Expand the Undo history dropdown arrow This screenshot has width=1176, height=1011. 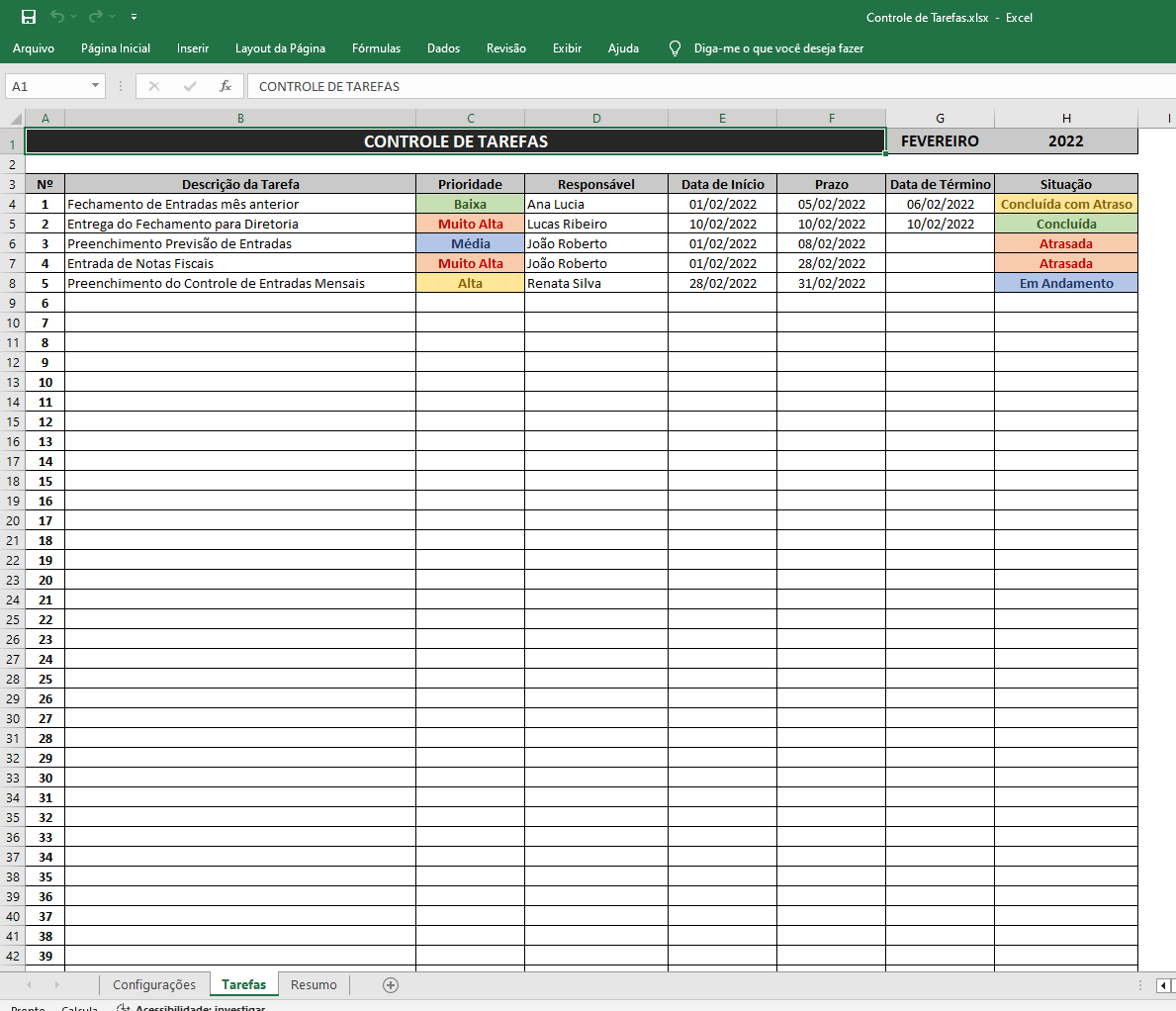(73, 17)
